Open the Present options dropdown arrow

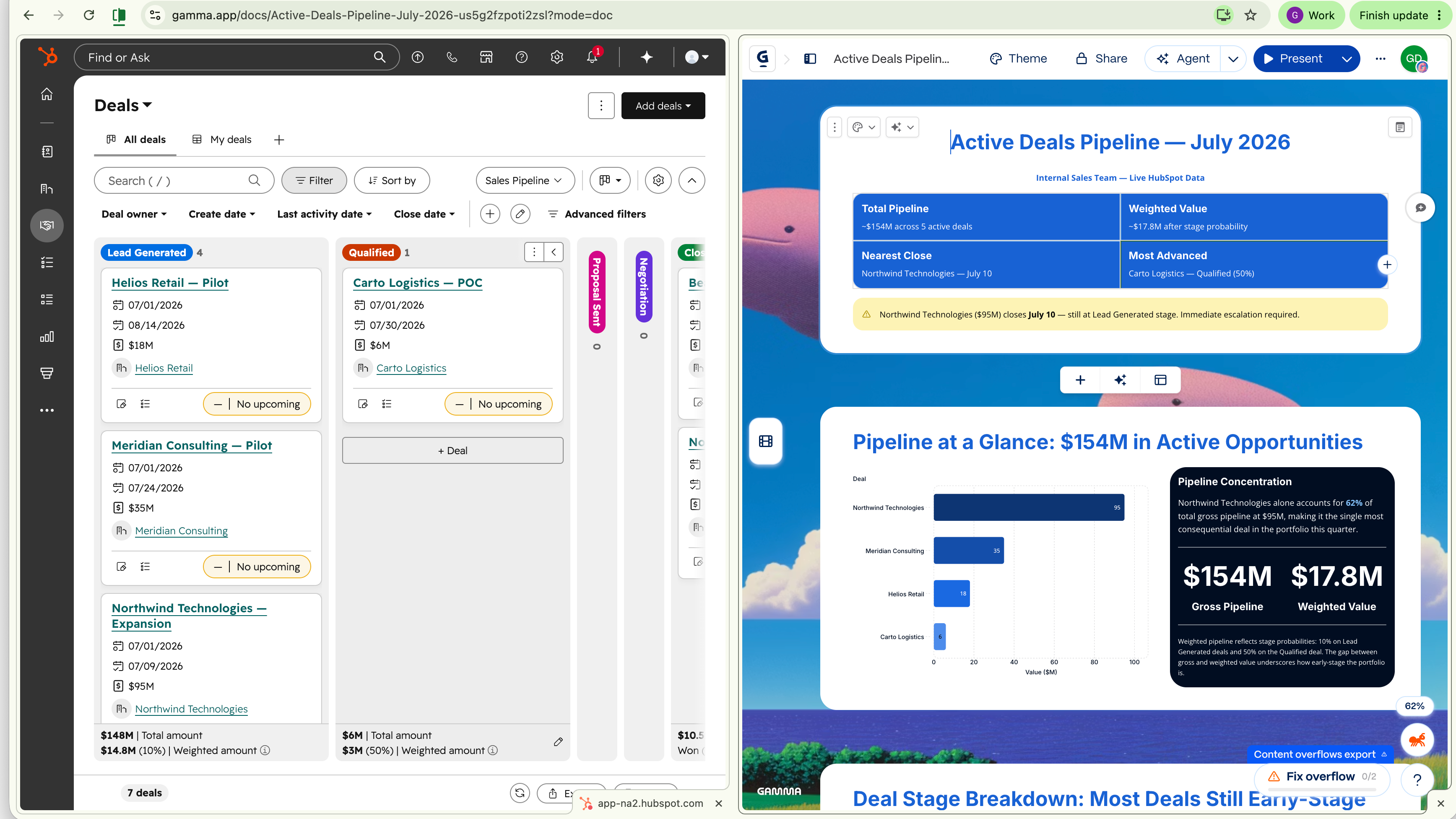click(1347, 59)
